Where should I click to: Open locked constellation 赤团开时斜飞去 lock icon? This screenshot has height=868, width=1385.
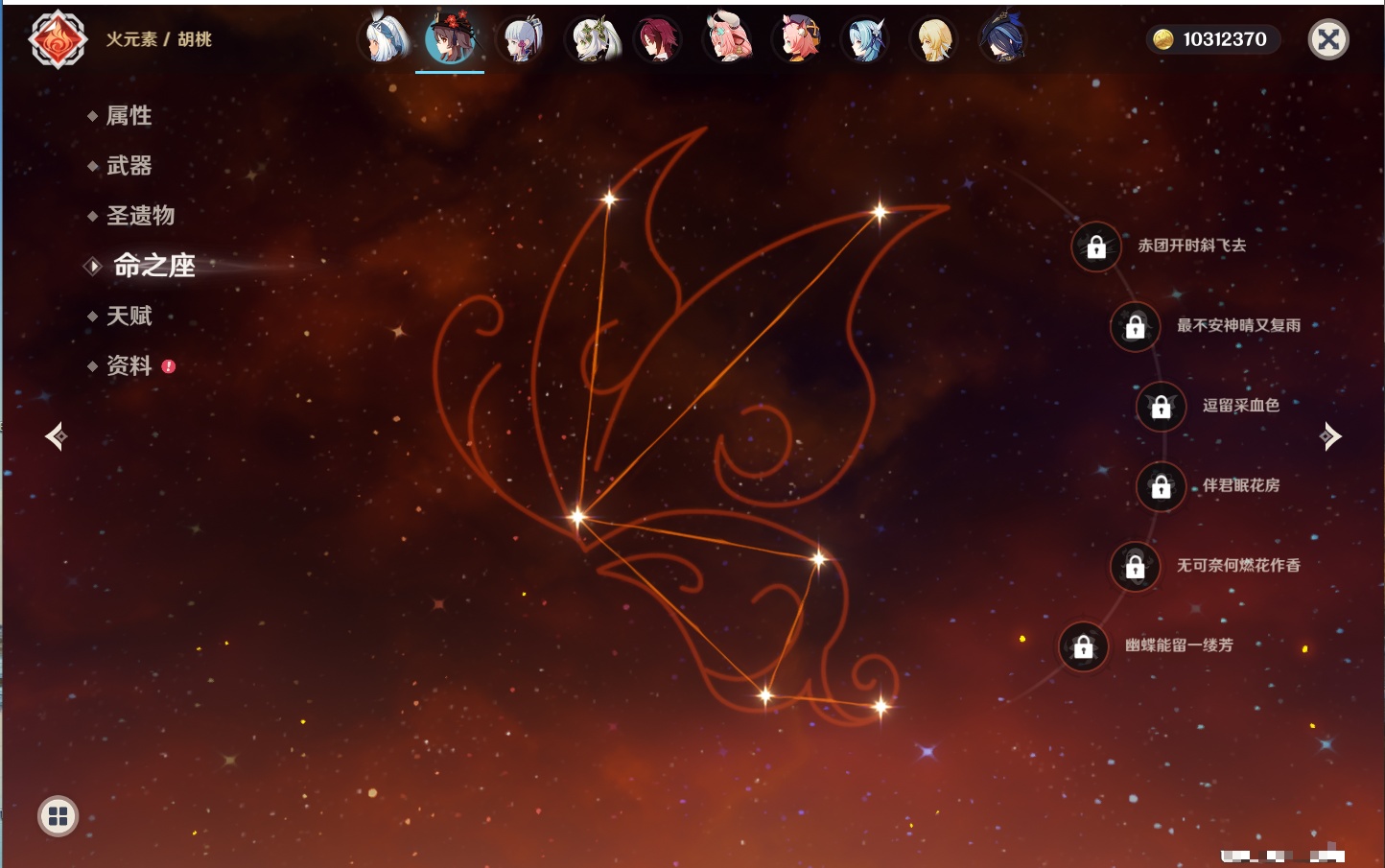tap(1096, 247)
